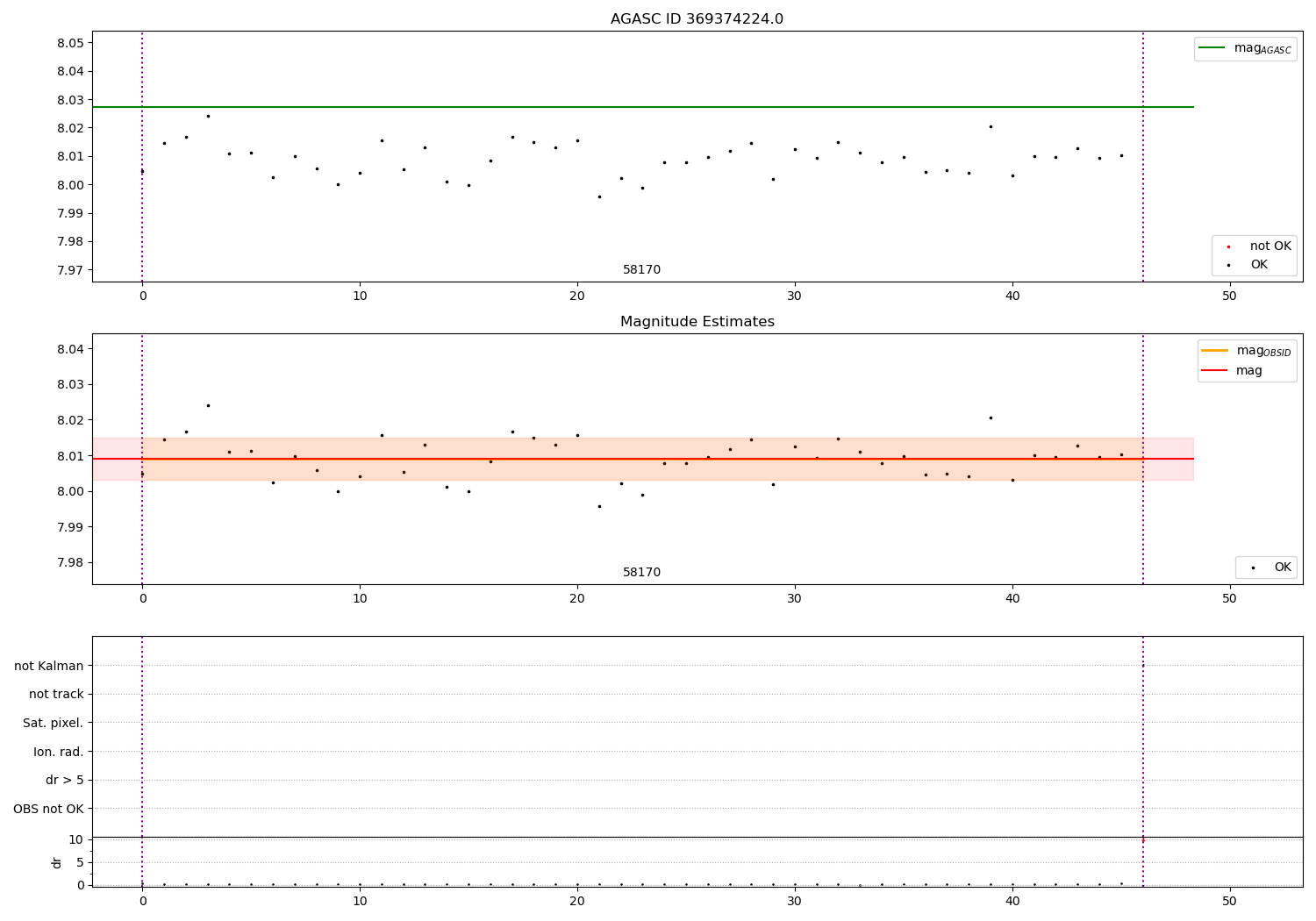Click the 'not OK' legend entry
1316x921 pixels.
(1258, 246)
